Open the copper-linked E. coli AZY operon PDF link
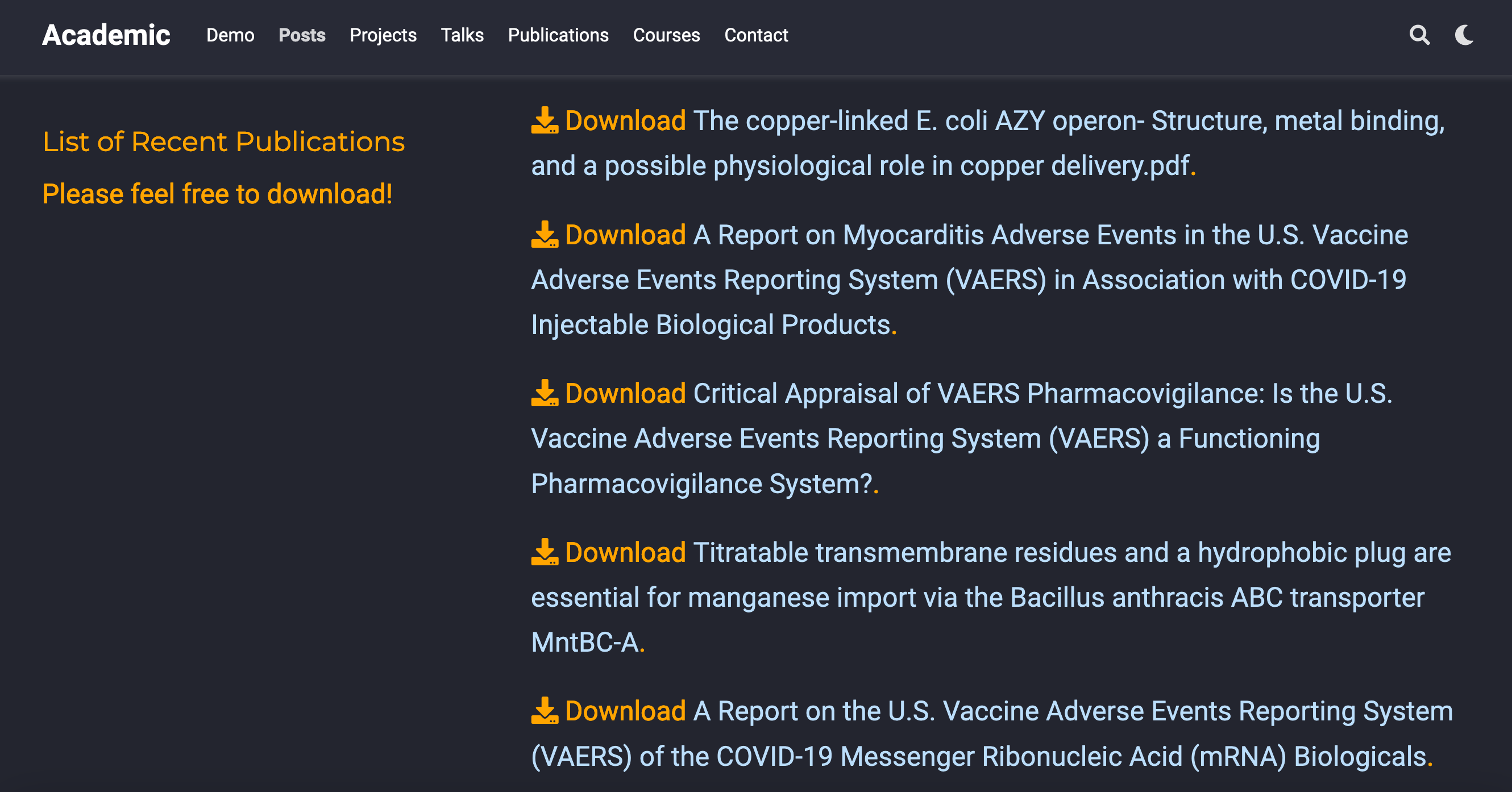The width and height of the screenshot is (1512, 792). click(x=988, y=143)
